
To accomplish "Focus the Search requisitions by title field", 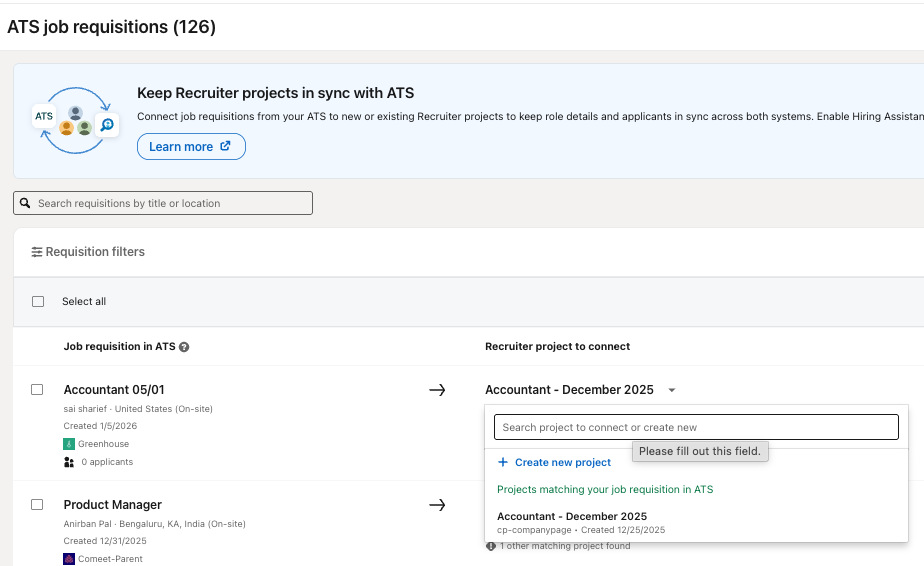I will [170, 203].
